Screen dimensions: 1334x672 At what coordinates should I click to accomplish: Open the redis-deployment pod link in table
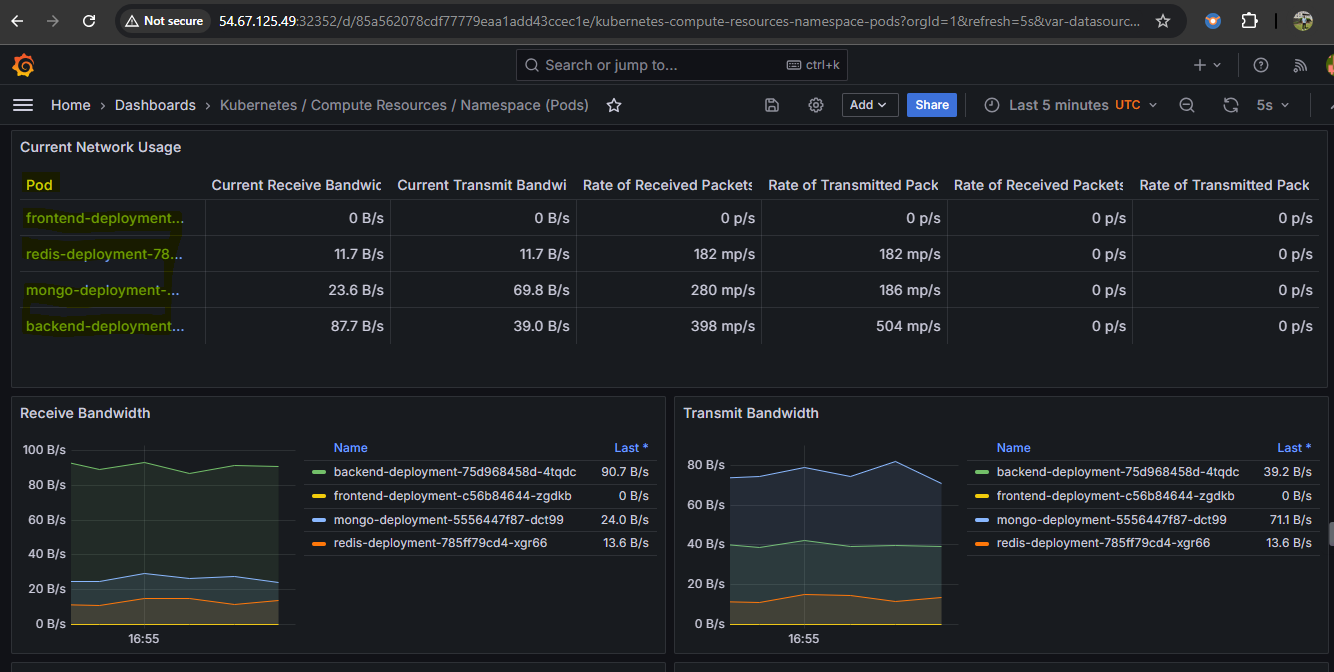104,254
